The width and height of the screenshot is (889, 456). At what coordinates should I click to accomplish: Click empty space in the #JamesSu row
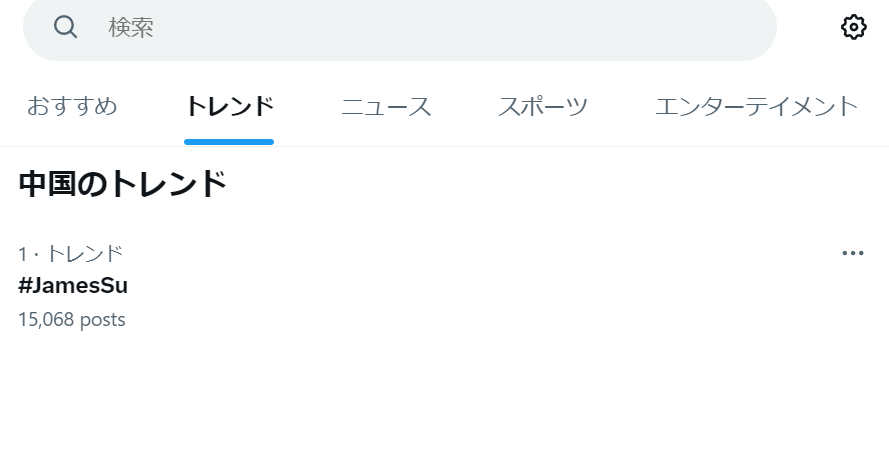tap(482, 286)
